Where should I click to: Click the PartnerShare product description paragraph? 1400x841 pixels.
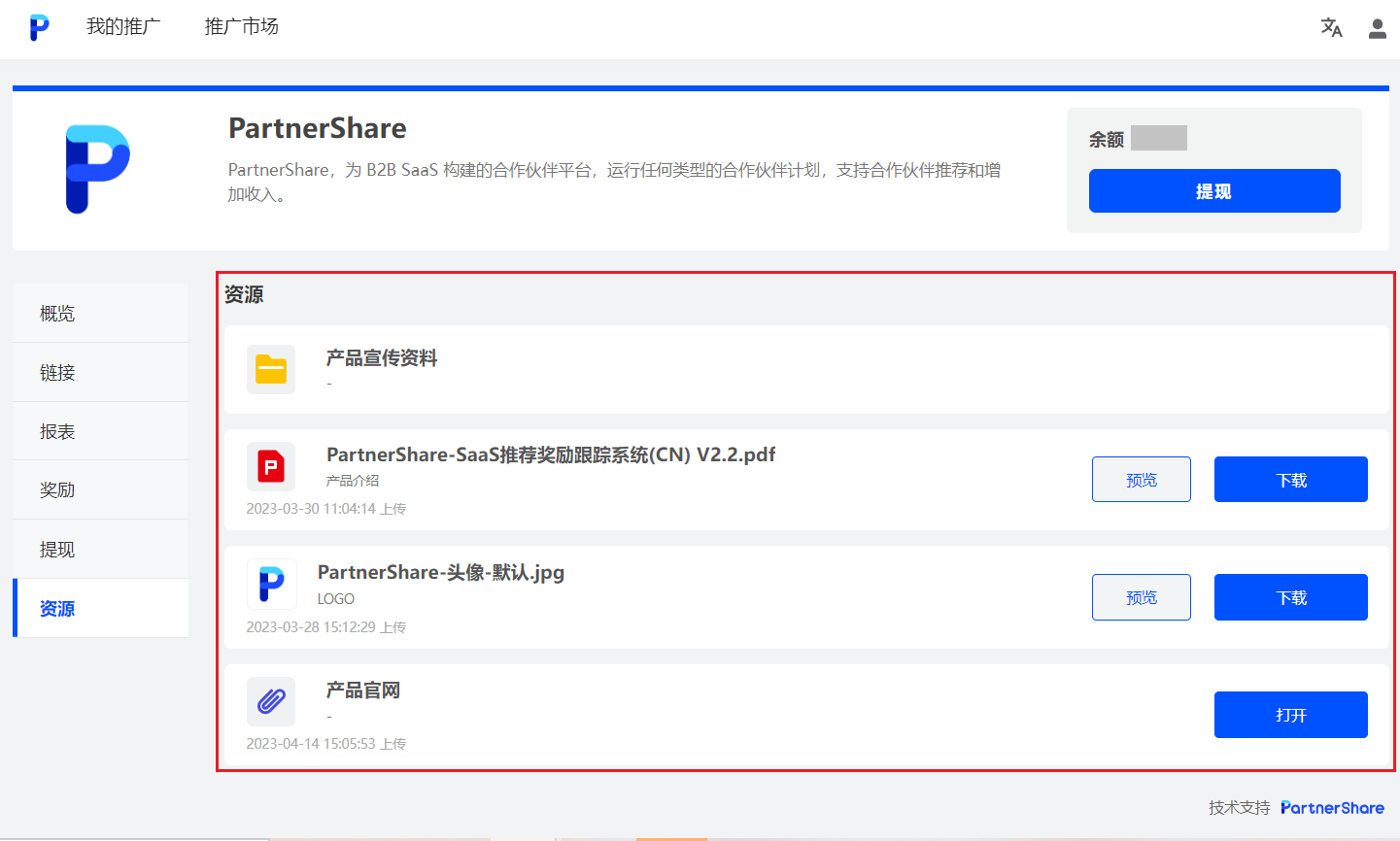click(615, 182)
